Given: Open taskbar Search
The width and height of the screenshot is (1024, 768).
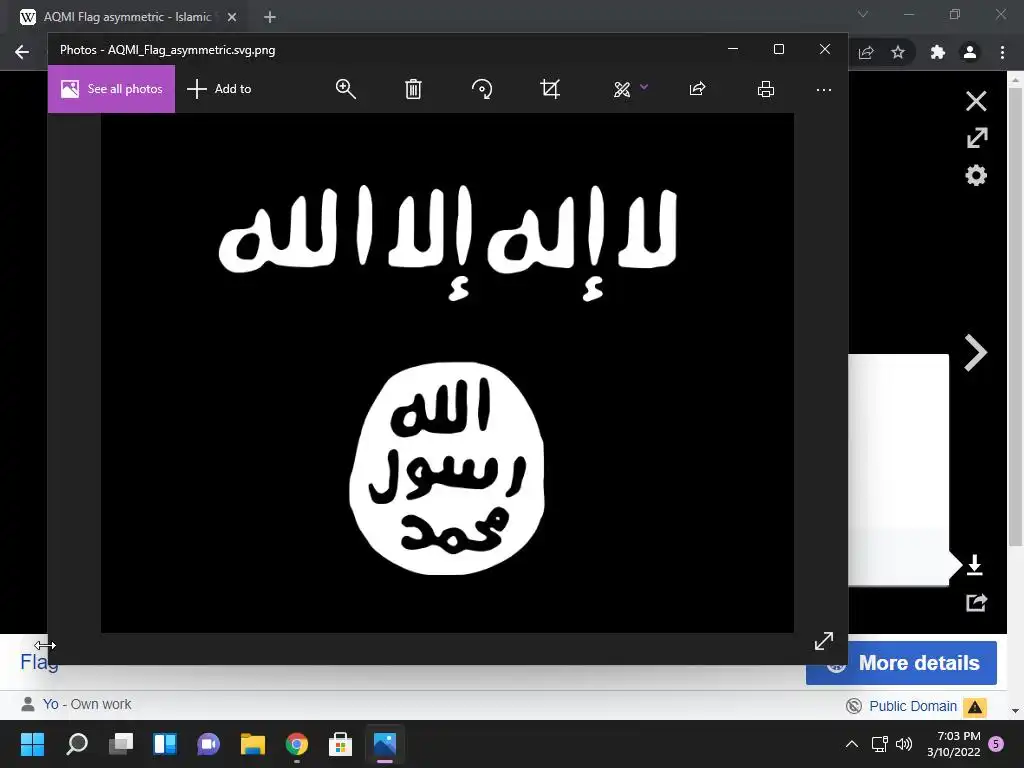Looking at the screenshot, I should tap(76, 744).
